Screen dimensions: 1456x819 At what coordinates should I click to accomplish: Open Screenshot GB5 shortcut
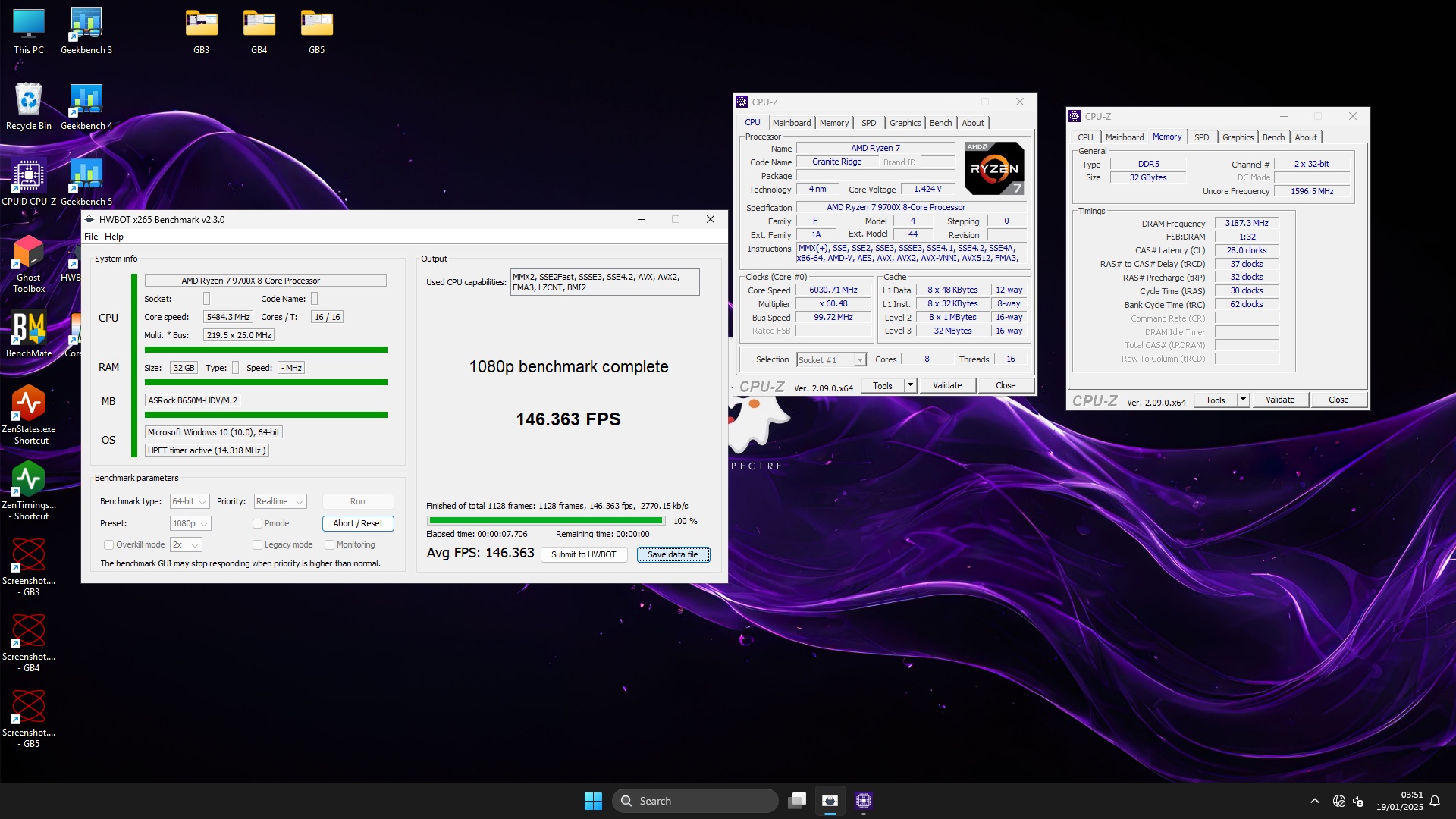click(x=29, y=718)
